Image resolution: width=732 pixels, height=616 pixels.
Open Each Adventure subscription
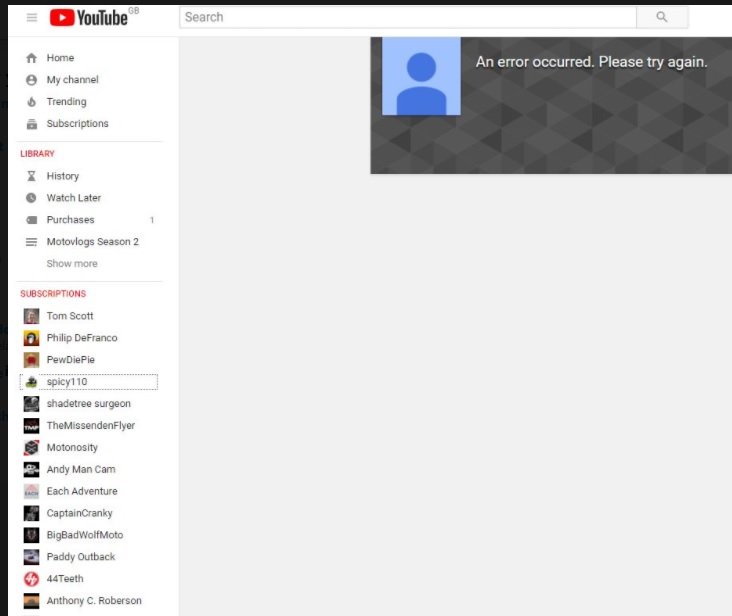(82, 491)
